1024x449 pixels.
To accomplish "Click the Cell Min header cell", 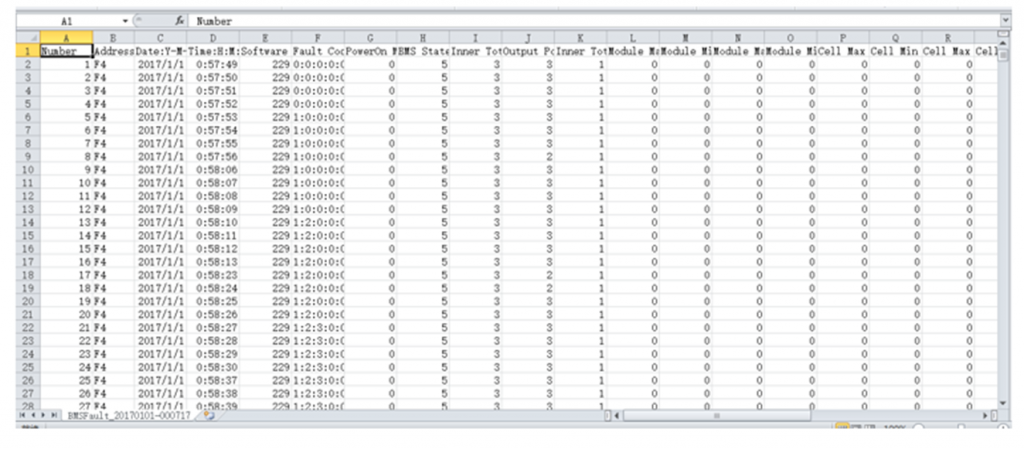I will click(x=895, y=50).
